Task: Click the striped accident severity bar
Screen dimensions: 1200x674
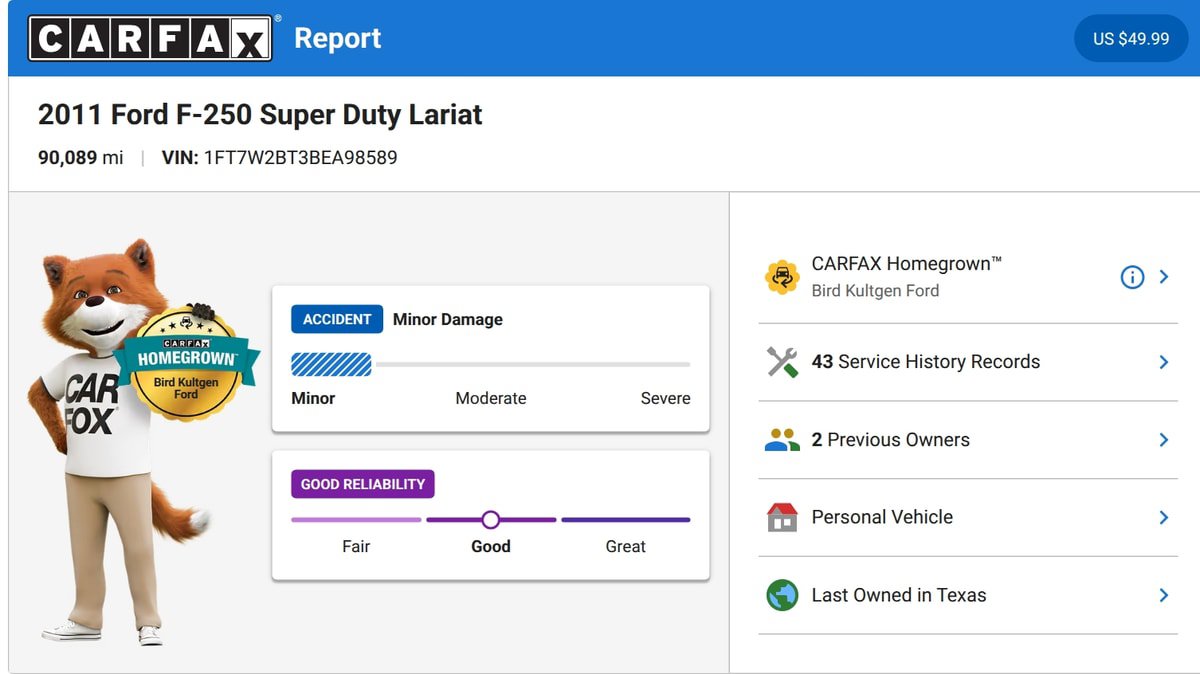Action: coord(331,365)
